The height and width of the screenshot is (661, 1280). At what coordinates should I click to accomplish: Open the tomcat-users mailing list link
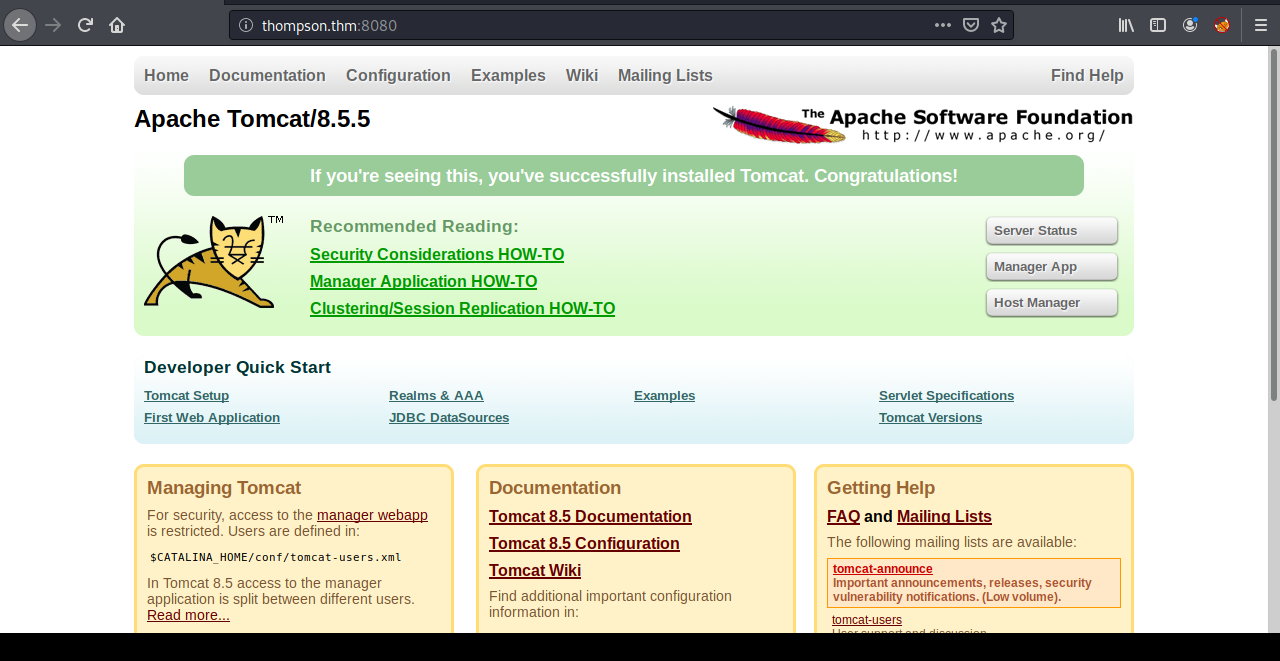[x=867, y=620]
